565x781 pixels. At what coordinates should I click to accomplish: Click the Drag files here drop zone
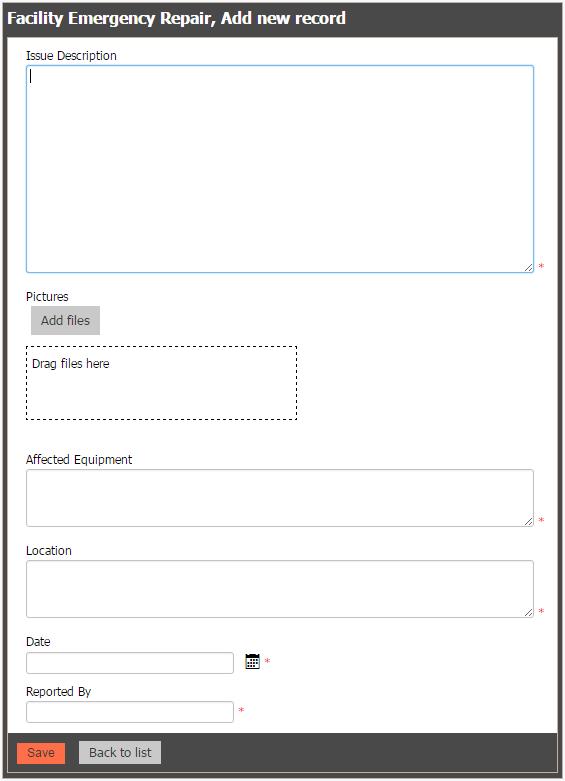coord(161,383)
